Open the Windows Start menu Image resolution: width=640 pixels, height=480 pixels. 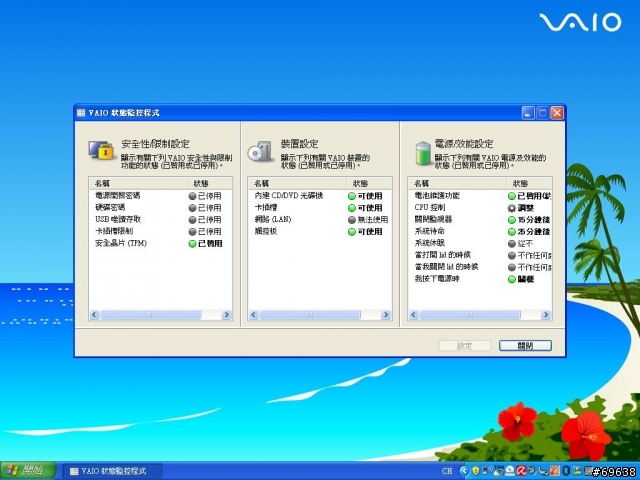(x=28, y=471)
